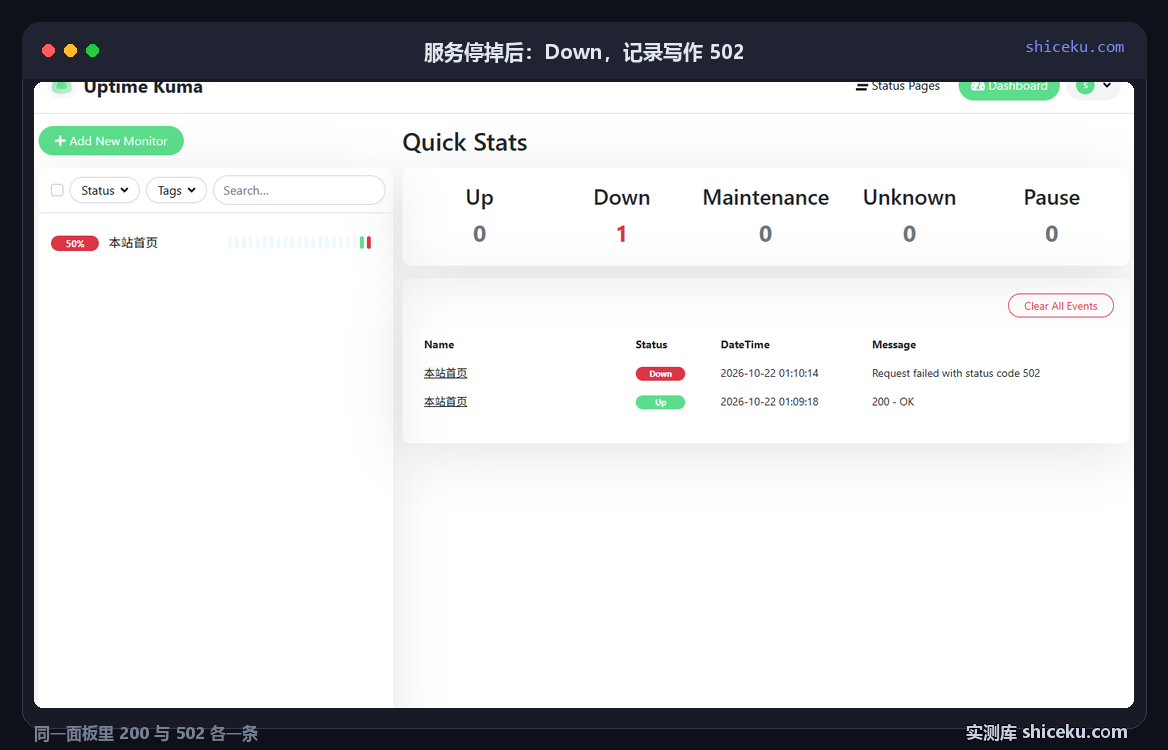Viewport: 1168px width, 750px height.
Task: Click the Uptime Kuma logo icon
Action: tap(62, 89)
